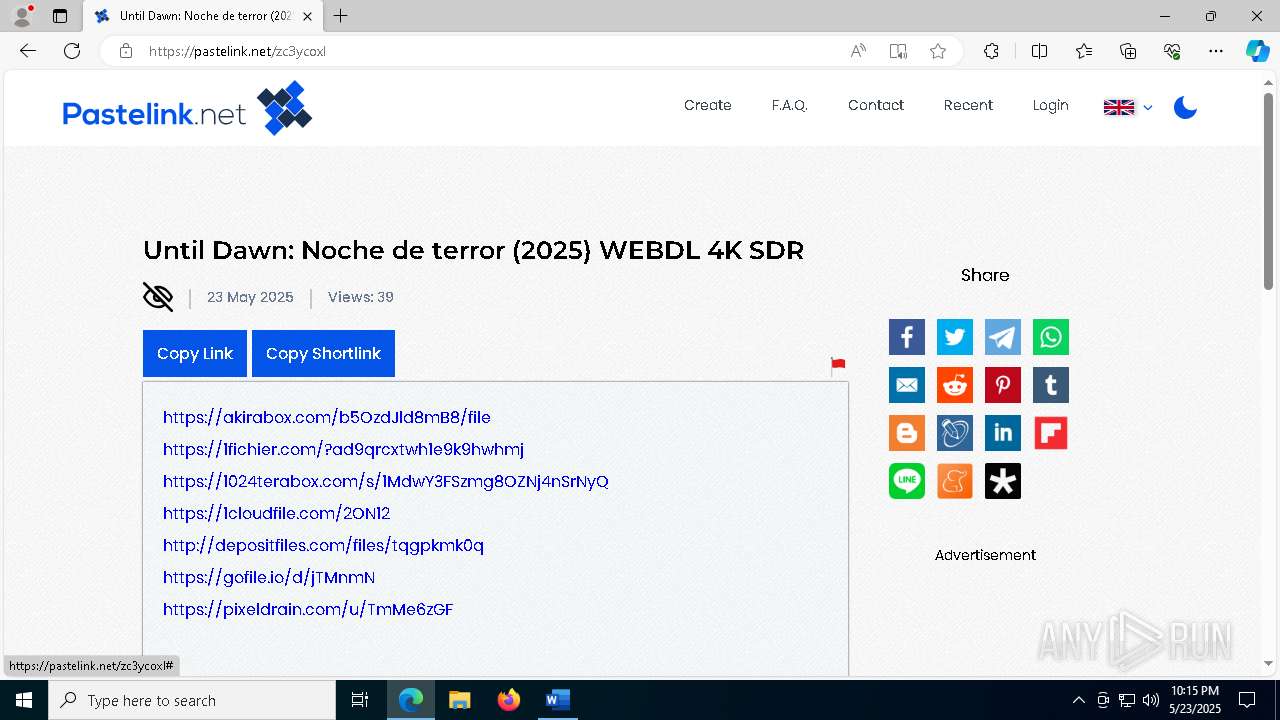
Task: Open the Create menu item
Action: click(708, 105)
